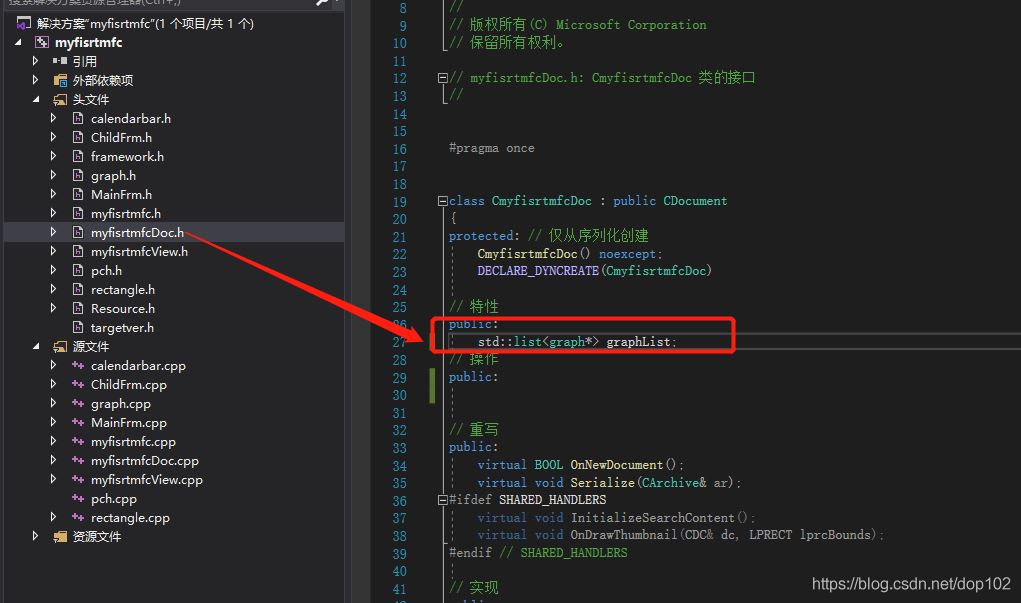This screenshot has width=1021, height=603.
Task: Click the DECLARE_DYNCREATE macro in the code
Action: [538, 271]
